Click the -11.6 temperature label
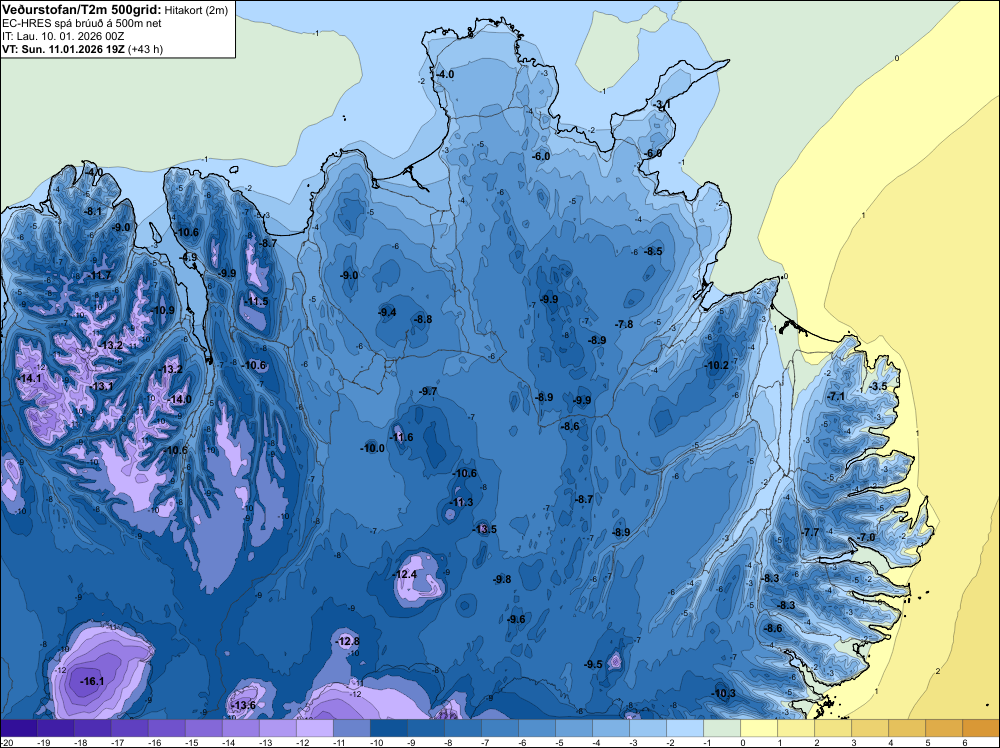The image size is (1000, 748). pos(401,437)
